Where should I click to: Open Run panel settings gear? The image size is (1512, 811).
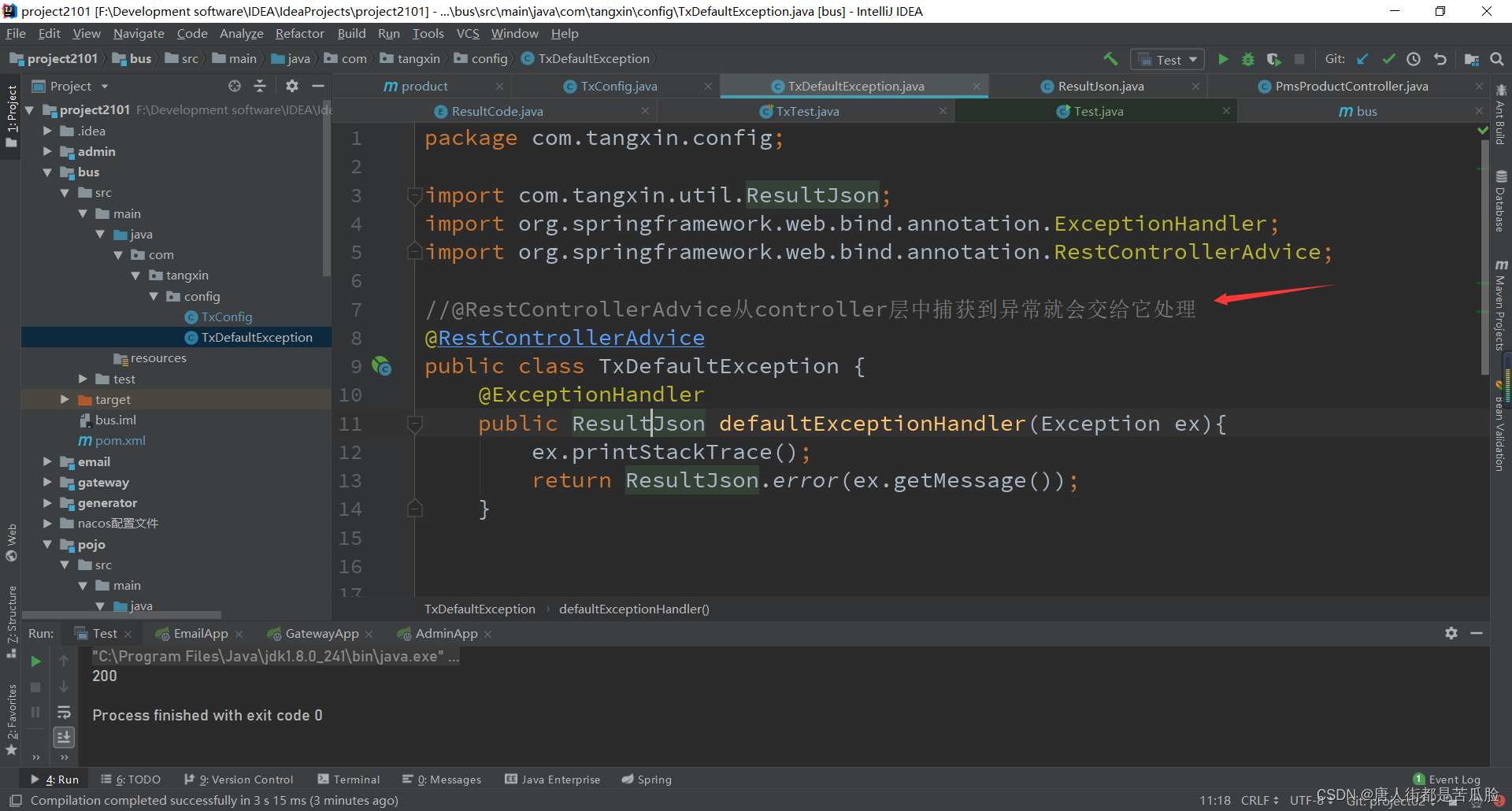1451,633
